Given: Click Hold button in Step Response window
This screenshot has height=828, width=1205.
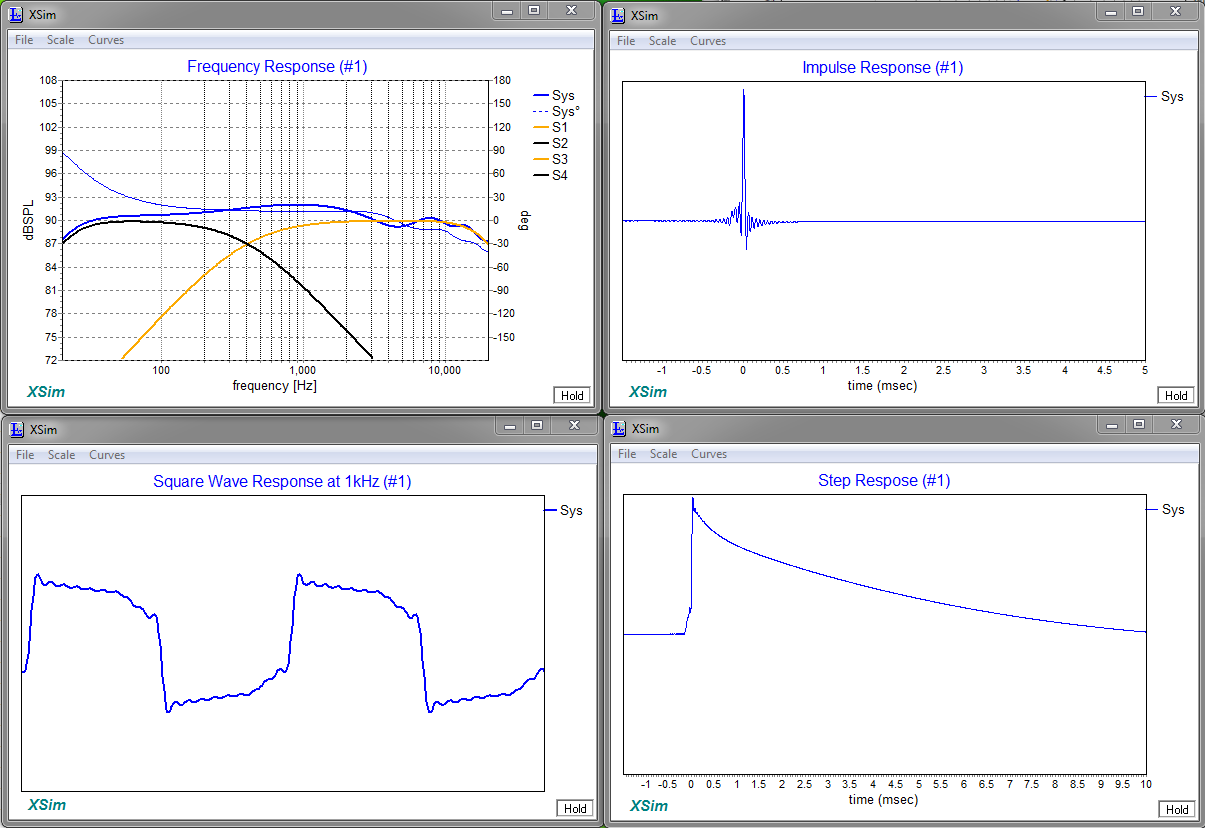Looking at the screenshot, I should click(x=1176, y=809).
